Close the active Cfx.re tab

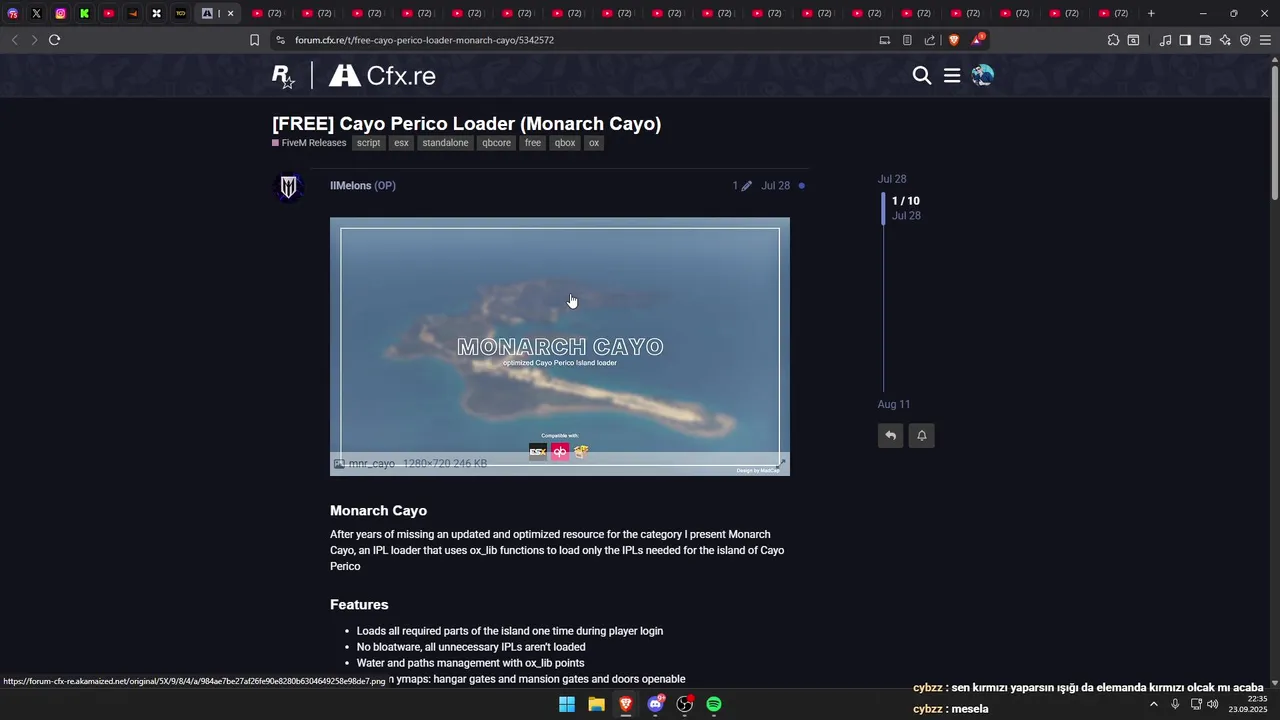coord(230,13)
